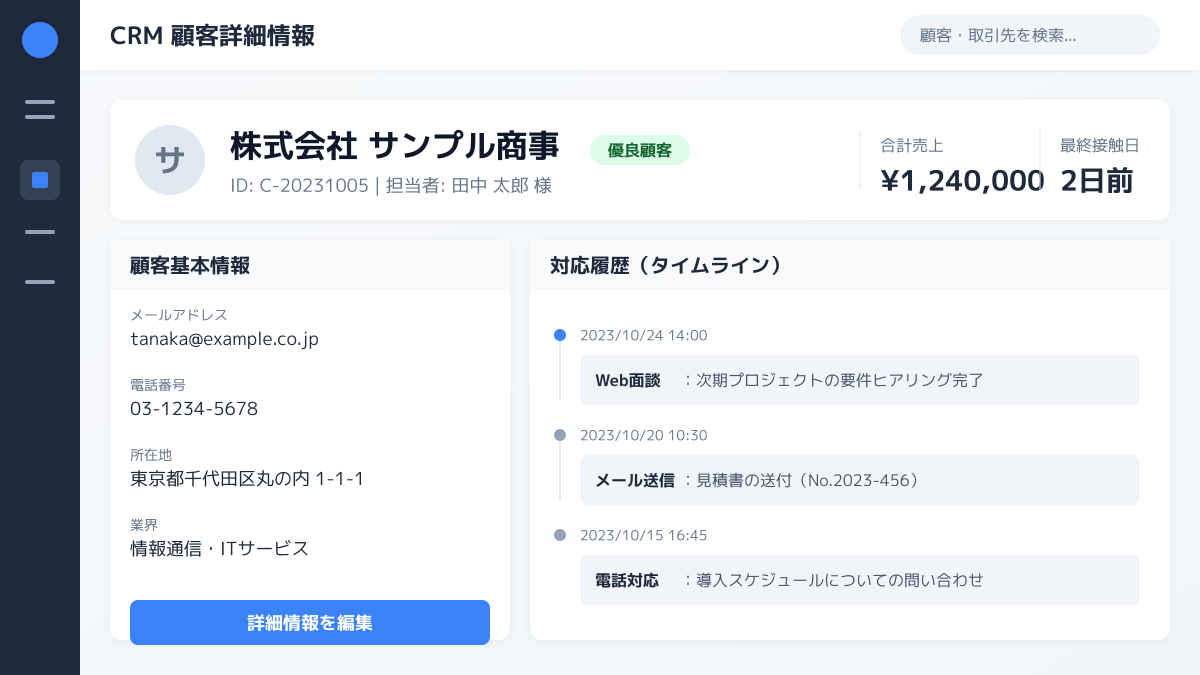Click the 顧客基本情報 panel header

[x=190, y=266]
